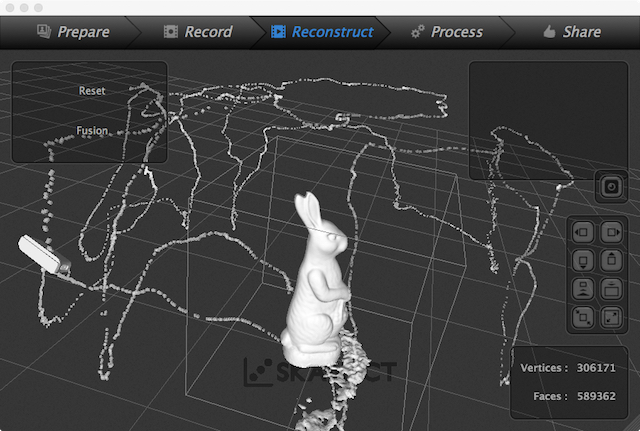The height and width of the screenshot is (431, 640).
Task: Select the Reconstruct tab
Action: tap(322, 32)
